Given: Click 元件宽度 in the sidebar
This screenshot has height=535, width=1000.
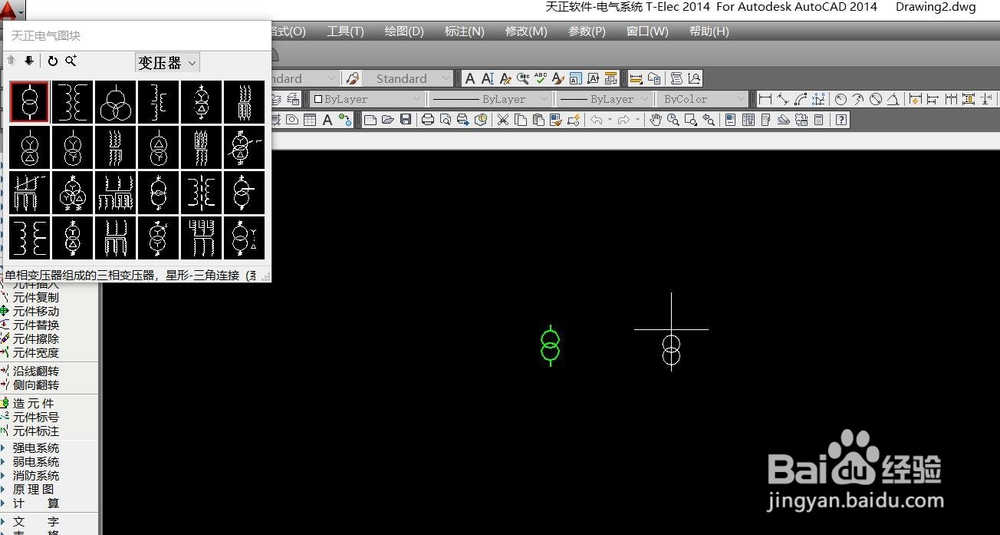Looking at the screenshot, I should [x=36, y=353].
